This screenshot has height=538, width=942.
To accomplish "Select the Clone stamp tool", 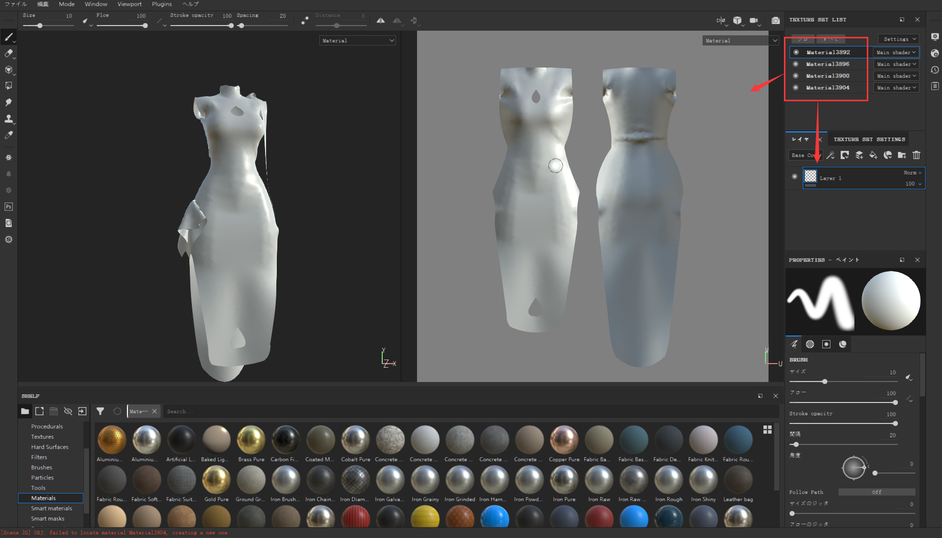I will coord(9,119).
